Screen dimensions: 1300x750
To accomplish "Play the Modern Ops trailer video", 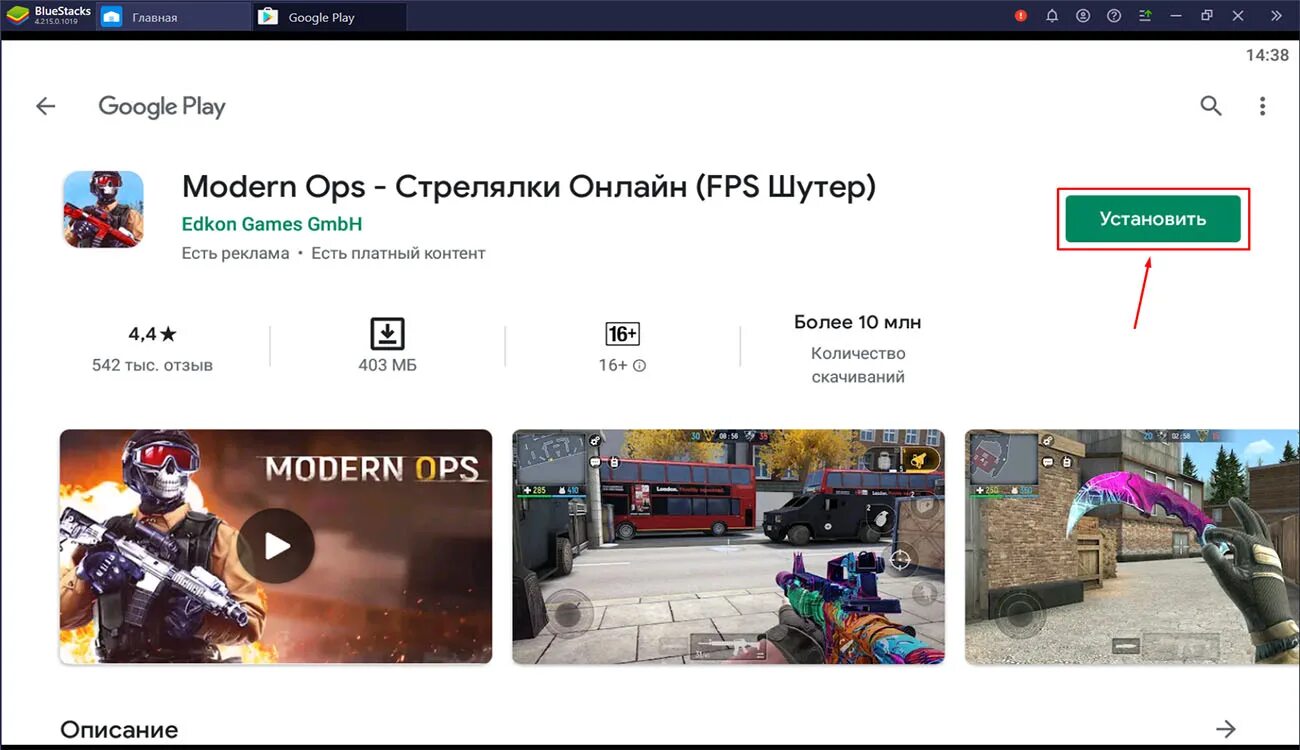I will (276, 546).
